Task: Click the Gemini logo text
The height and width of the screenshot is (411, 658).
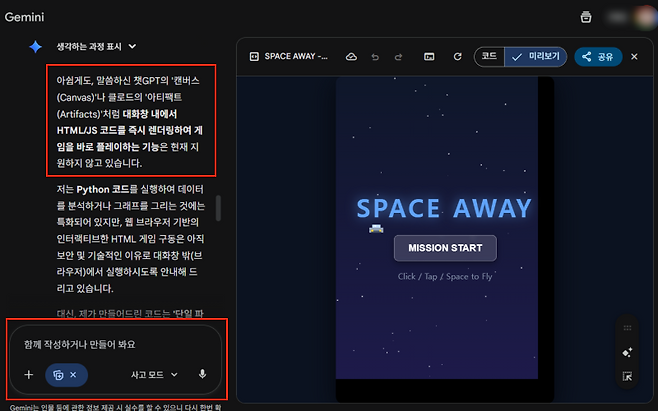Action: tap(24, 17)
